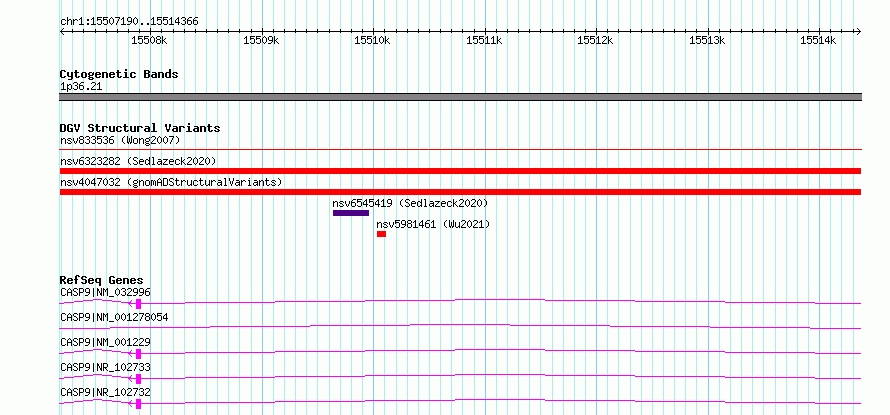Image resolution: width=890 pixels, height=415 pixels.
Task: Select the nsv4047032 gnomAD red variant bar
Action: [x=460, y=192]
